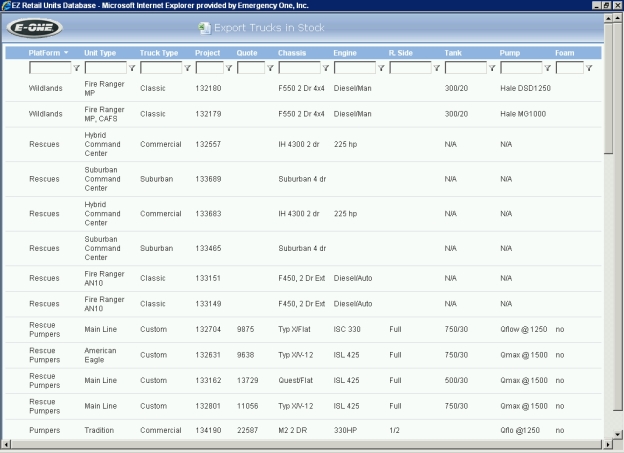
Task: Select project 133683 cell
Action: tap(208, 214)
